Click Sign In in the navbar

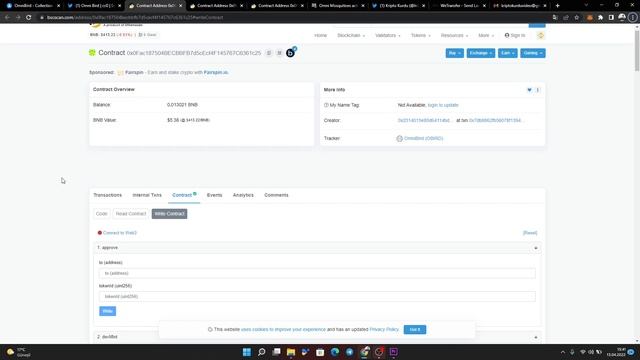[x=515, y=36]
